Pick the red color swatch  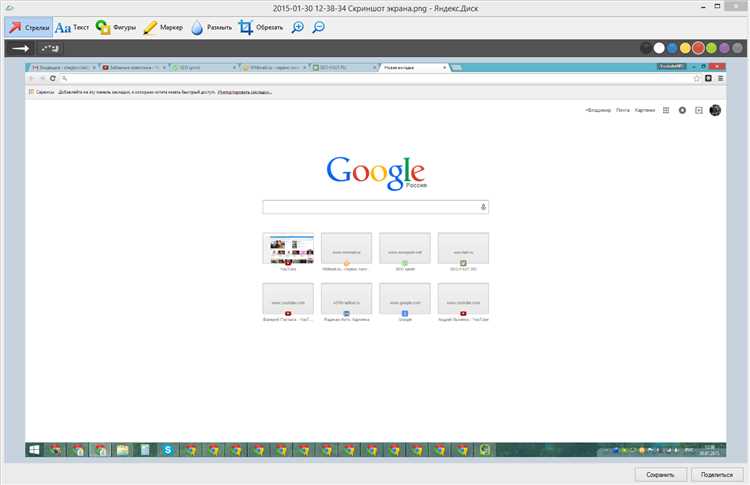698,48
